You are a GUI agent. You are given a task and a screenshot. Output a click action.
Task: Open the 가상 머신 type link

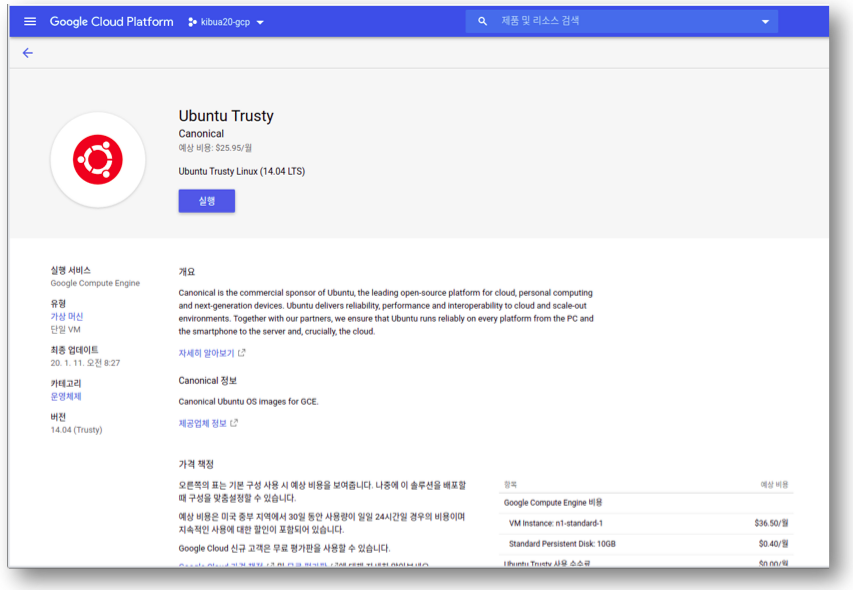(67, 316)
